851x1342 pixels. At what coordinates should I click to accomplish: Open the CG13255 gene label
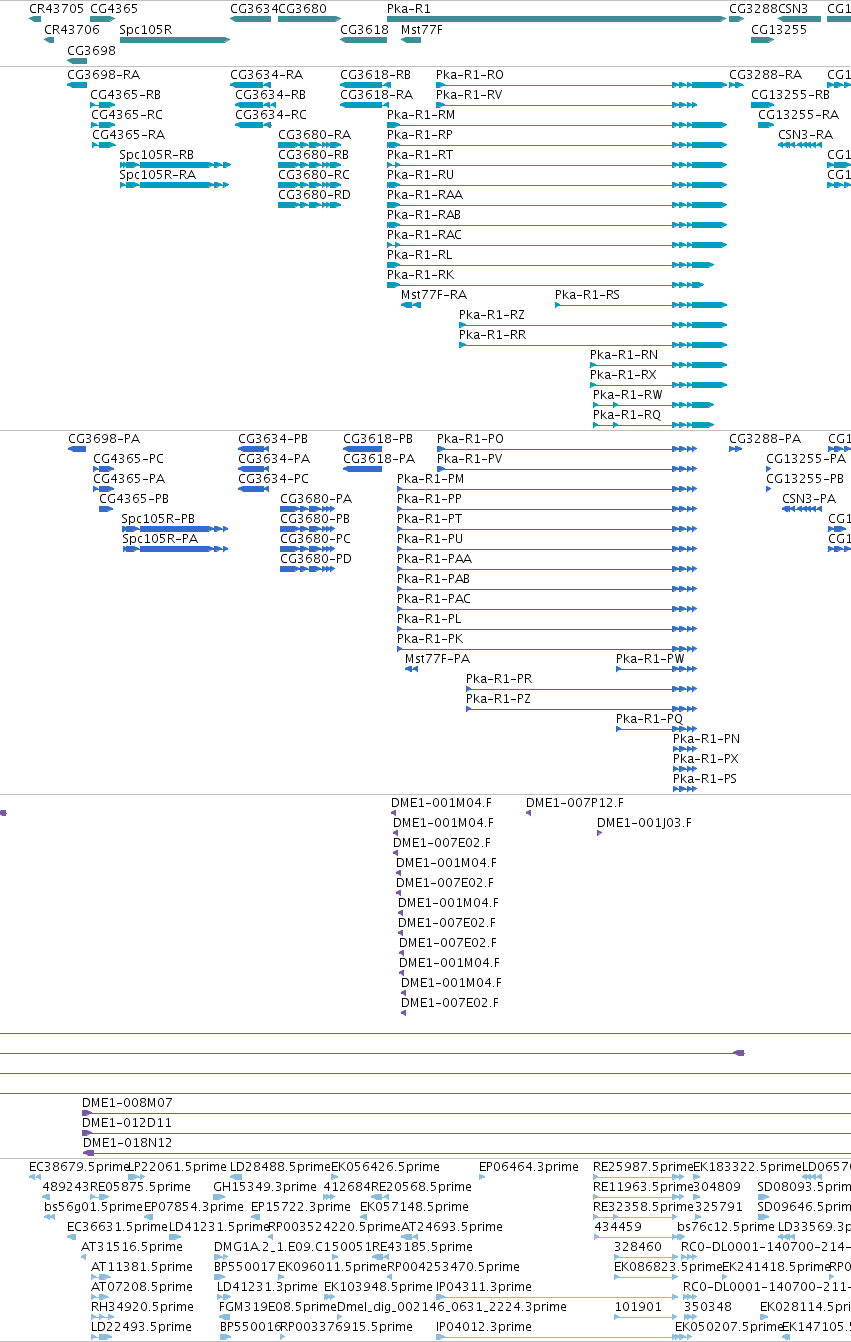point(779,29)
